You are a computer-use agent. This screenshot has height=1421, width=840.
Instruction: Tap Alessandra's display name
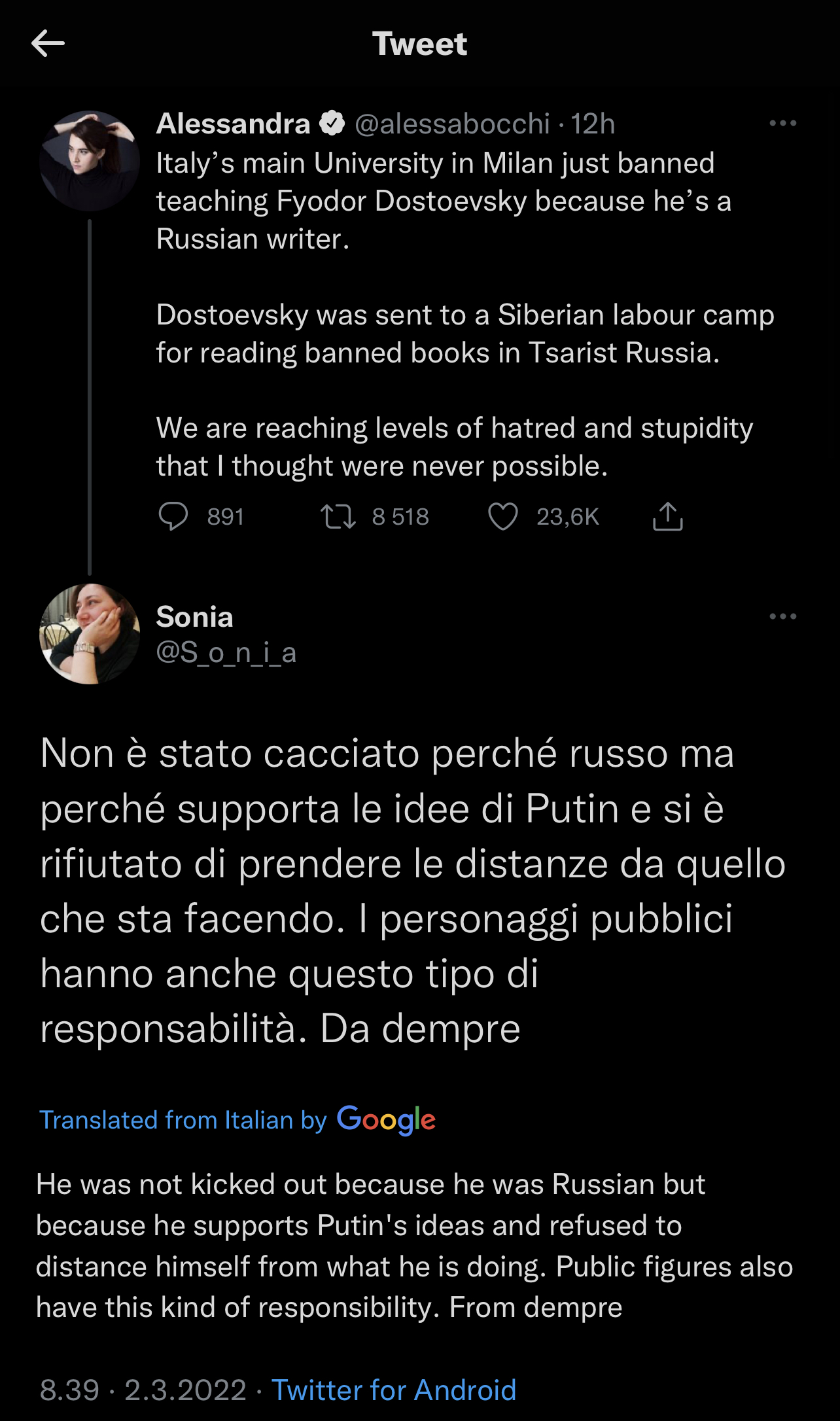tap(233, 124)
